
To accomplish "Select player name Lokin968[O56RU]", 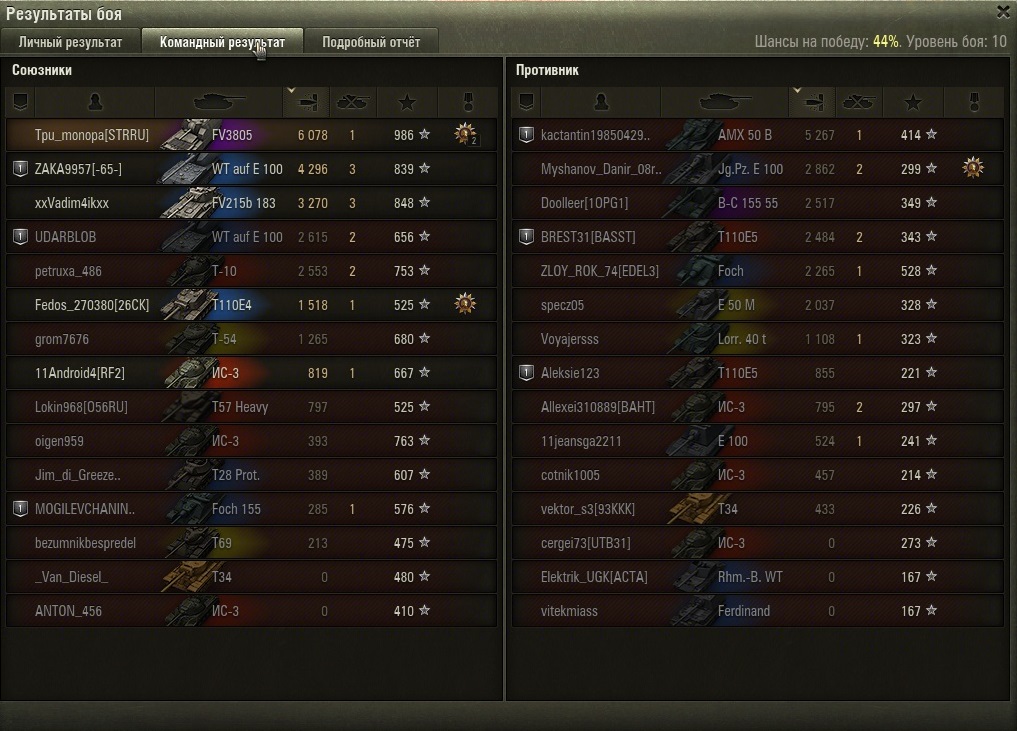I will click(81, 407).
